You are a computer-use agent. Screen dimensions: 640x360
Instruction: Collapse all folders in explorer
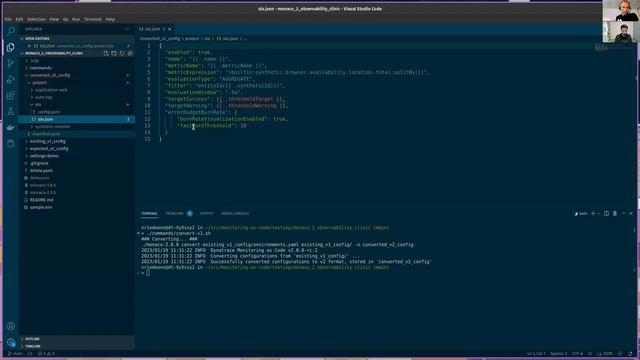(x=130, y=53)
